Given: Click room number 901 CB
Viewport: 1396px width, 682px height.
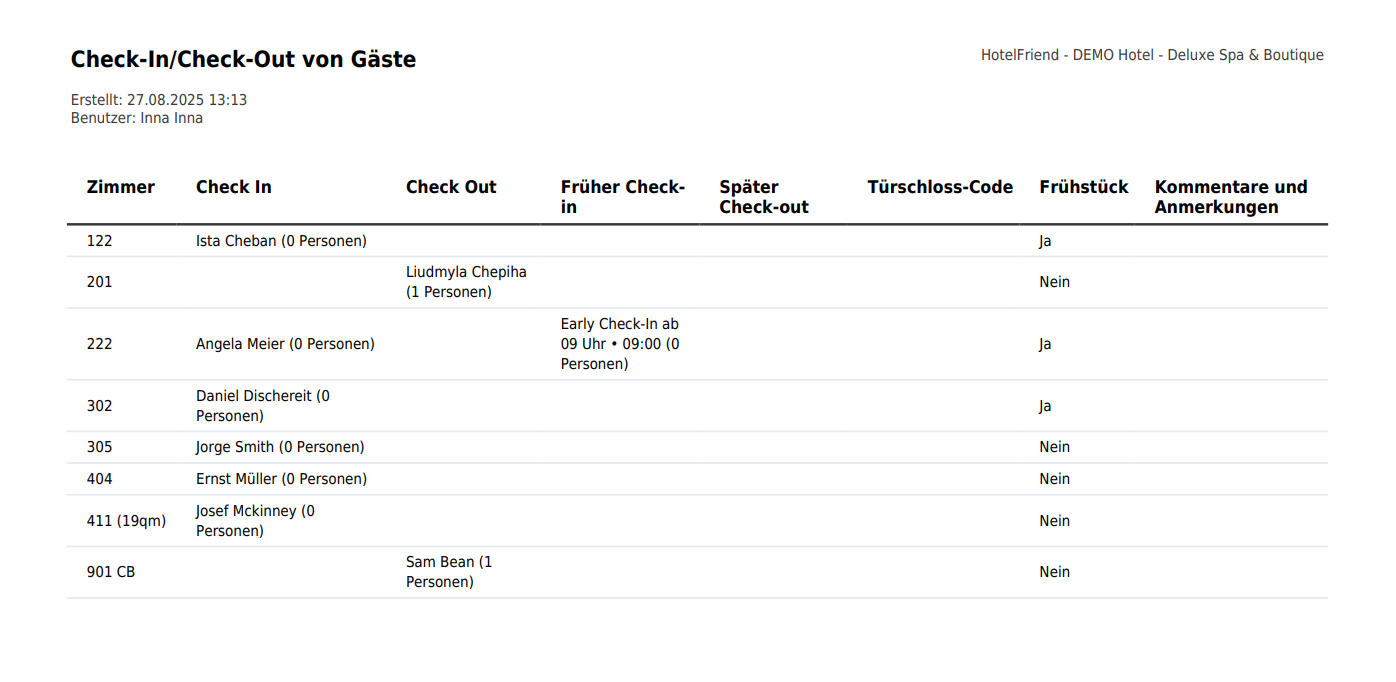Looking at the screenshot, I should [111, 572].
